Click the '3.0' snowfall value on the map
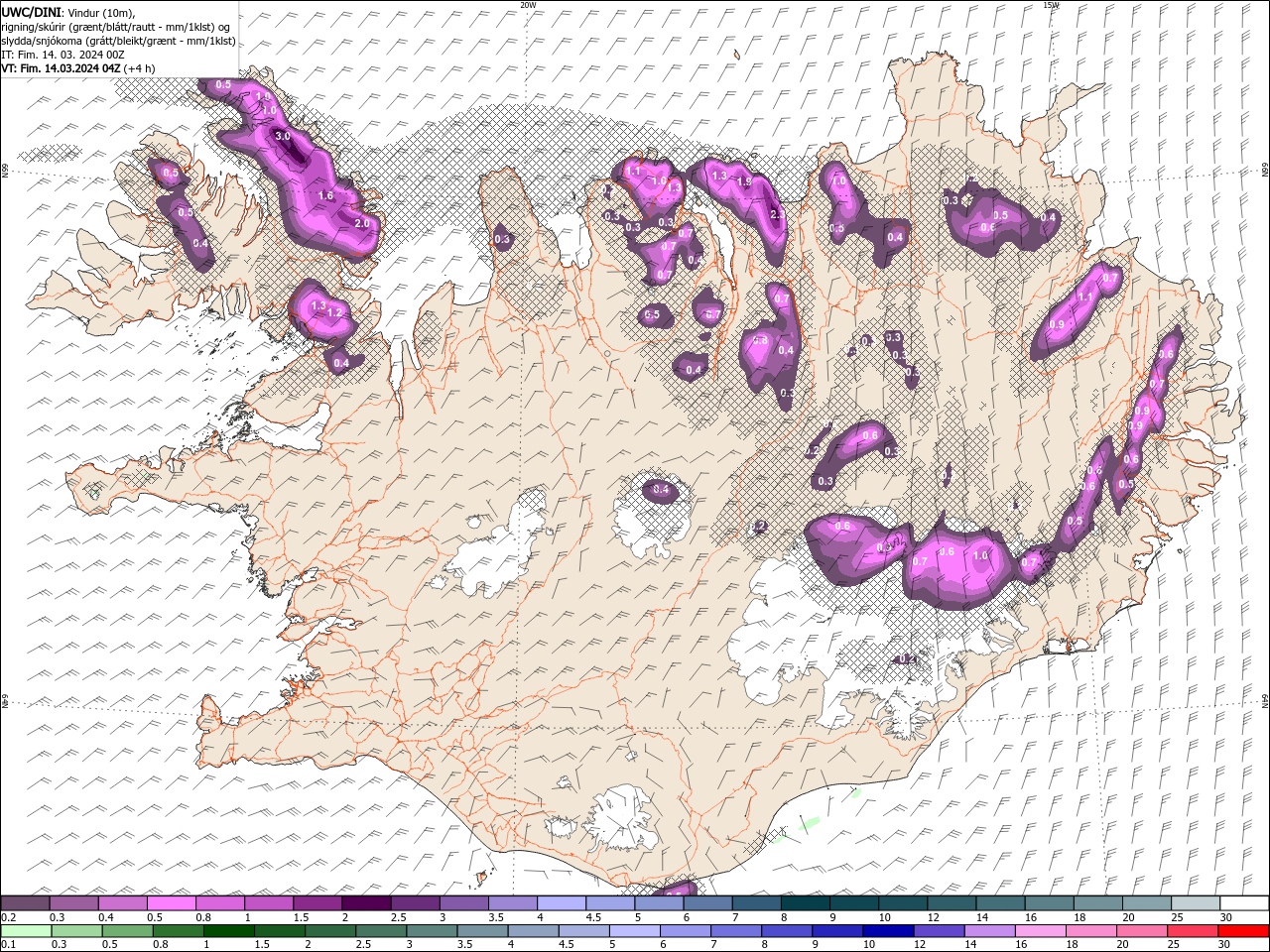This screenshot has height=952, width=1270. tap(282, 137)
